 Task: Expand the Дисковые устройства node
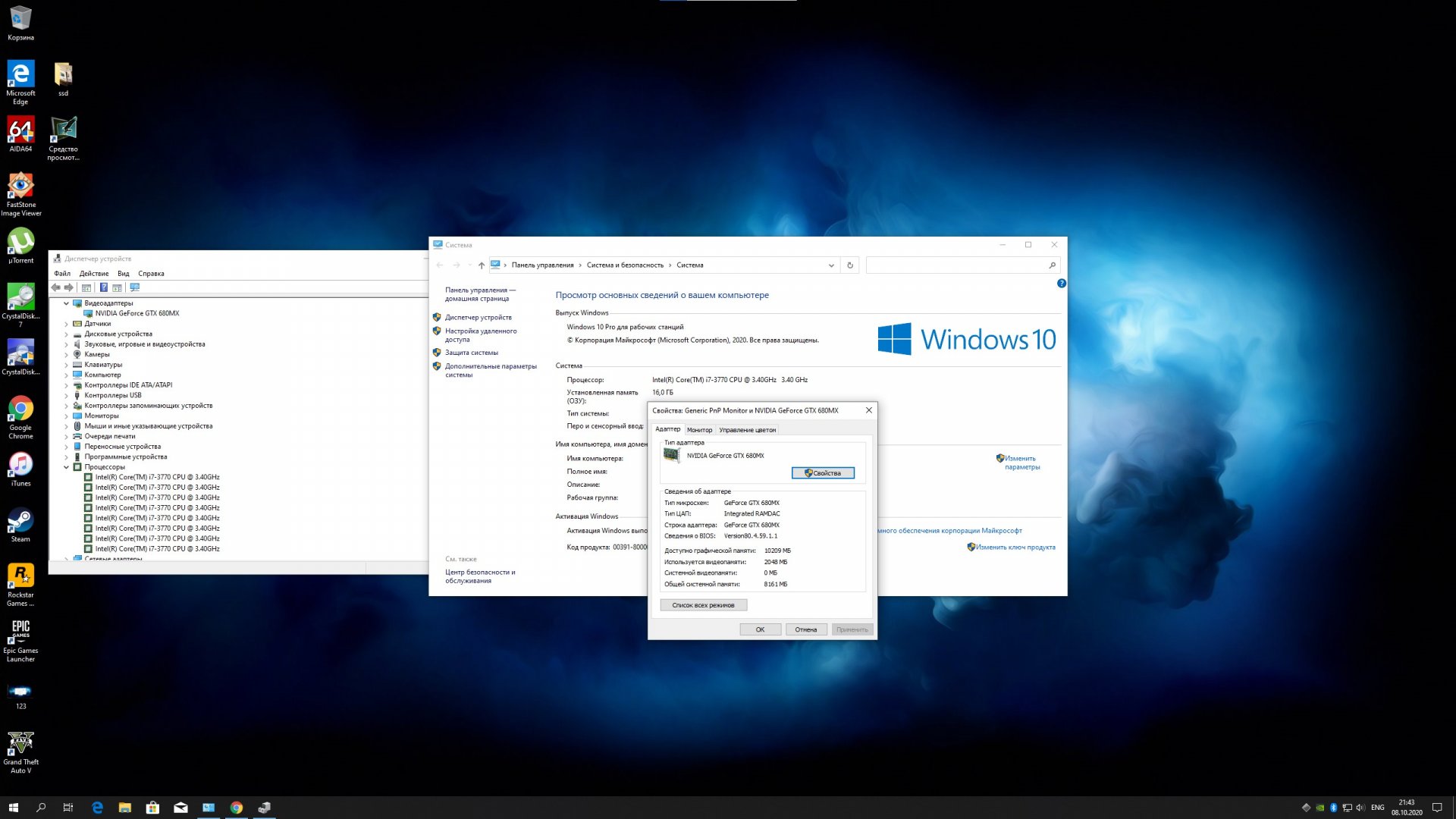point(67,334)
